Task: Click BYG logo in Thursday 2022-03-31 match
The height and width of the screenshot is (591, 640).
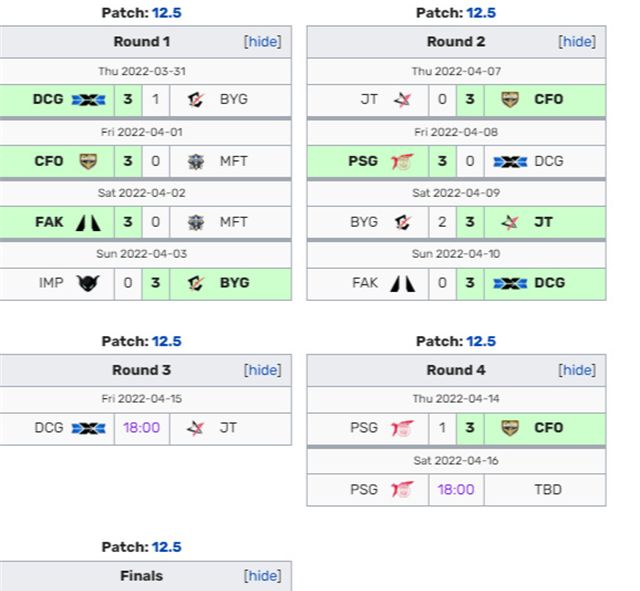Action: point(195,100)
